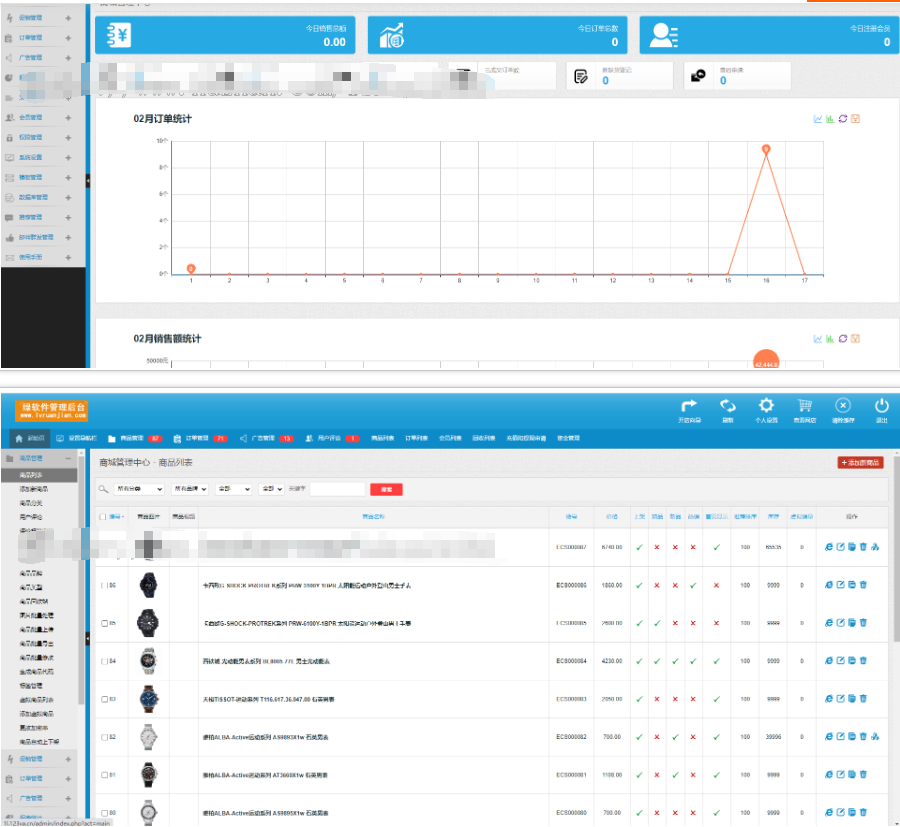Click copy icon for product ECS000086
Viewport: 900px width, 827px height.
click(852, 584)
